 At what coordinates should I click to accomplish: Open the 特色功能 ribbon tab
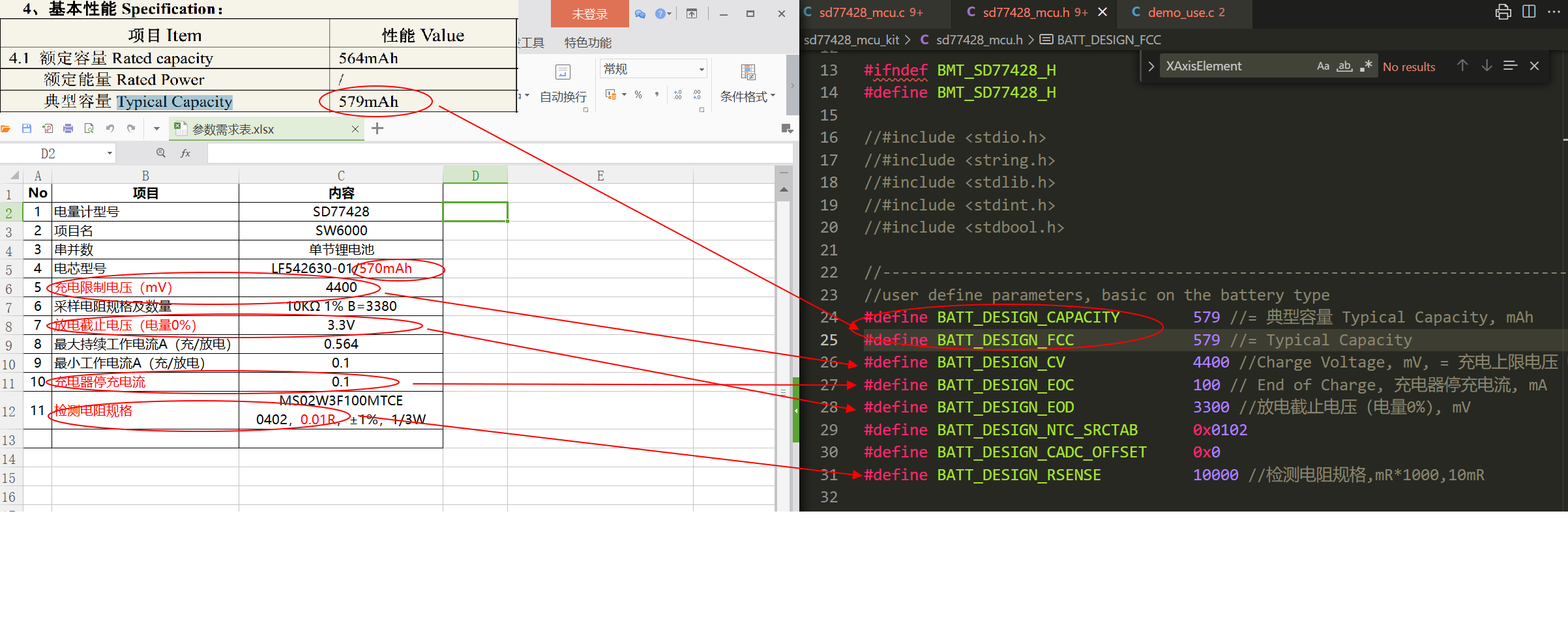(587, 43)
